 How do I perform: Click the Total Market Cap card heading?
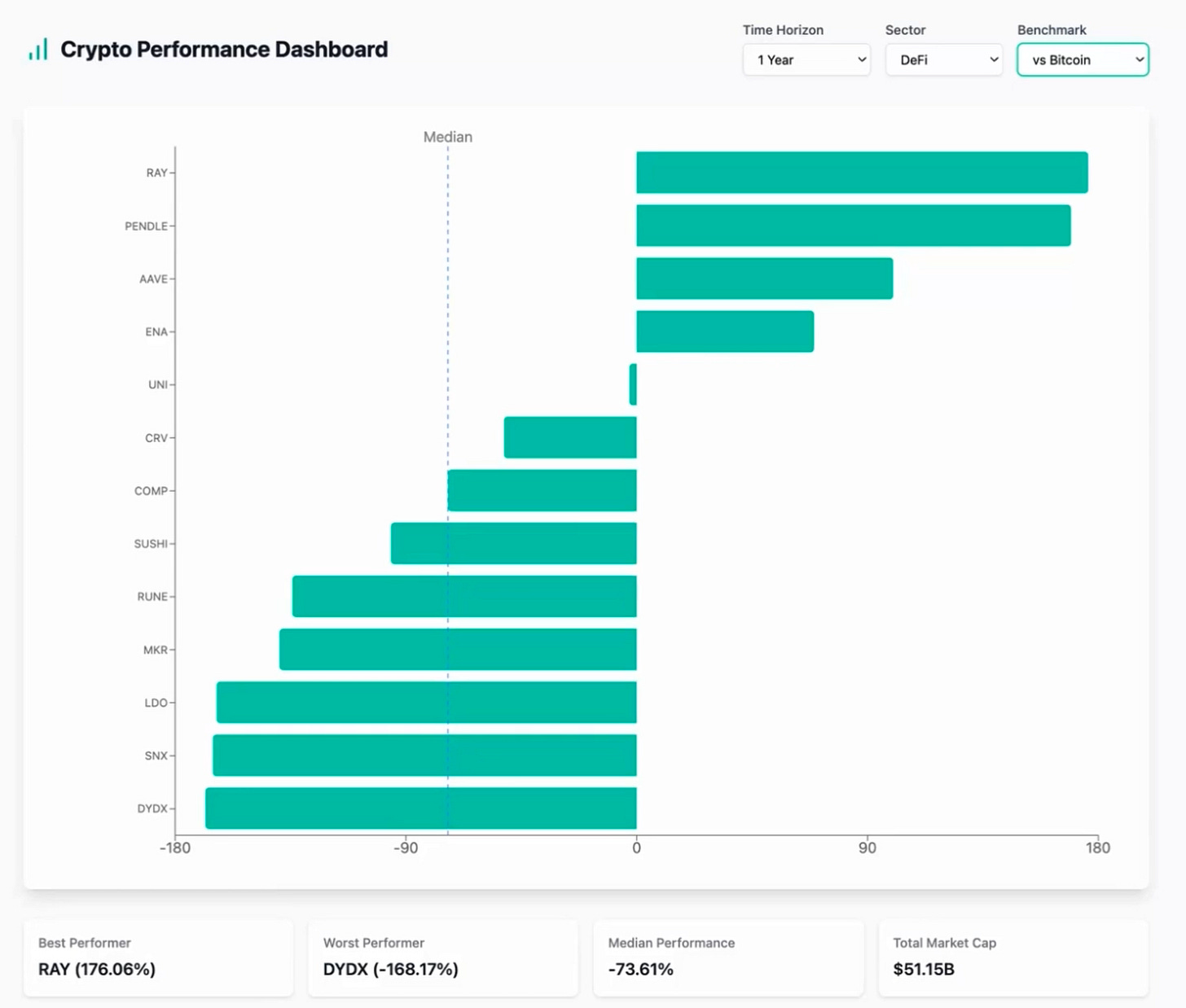click(x=945, y=943)
